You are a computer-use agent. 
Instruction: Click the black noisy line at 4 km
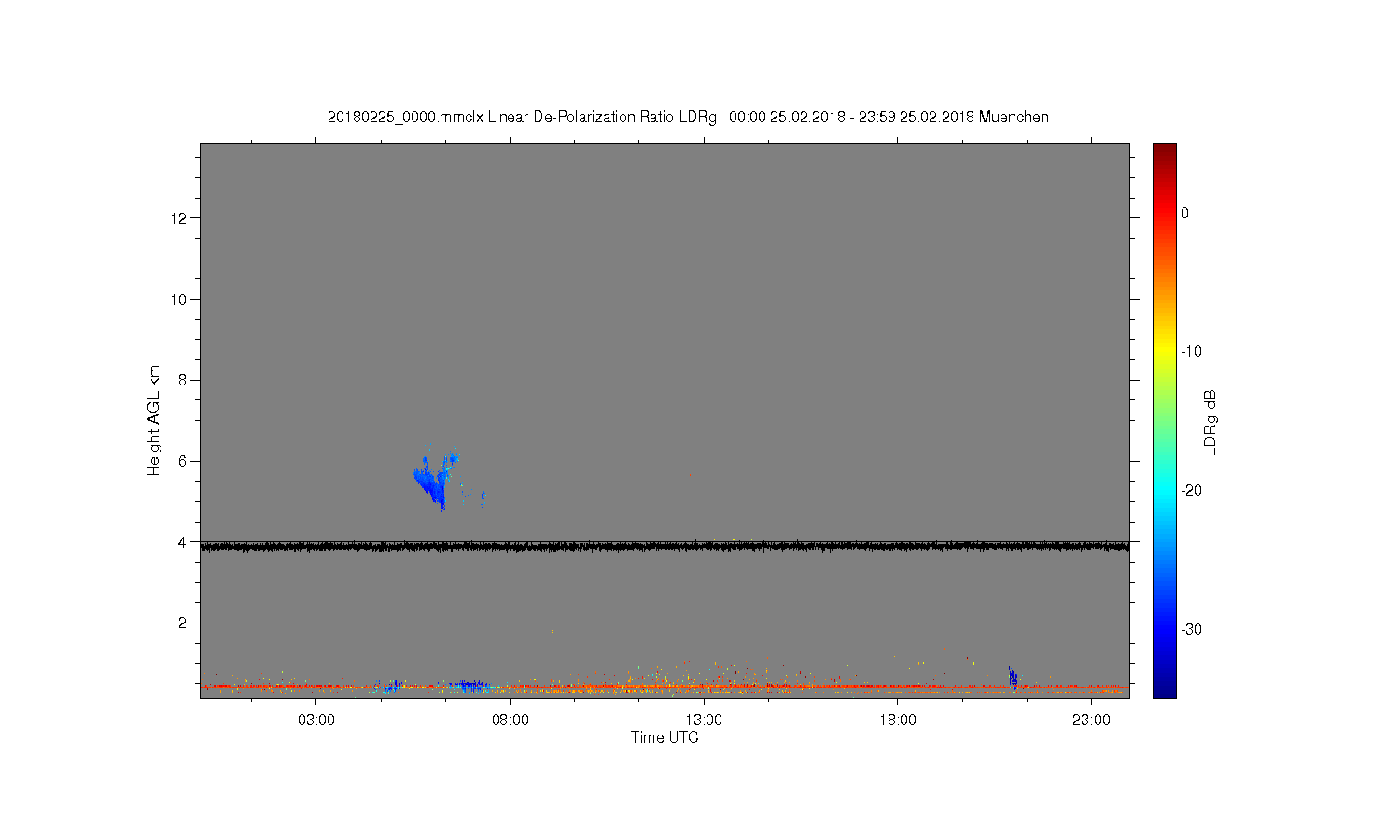coord(665,547)
